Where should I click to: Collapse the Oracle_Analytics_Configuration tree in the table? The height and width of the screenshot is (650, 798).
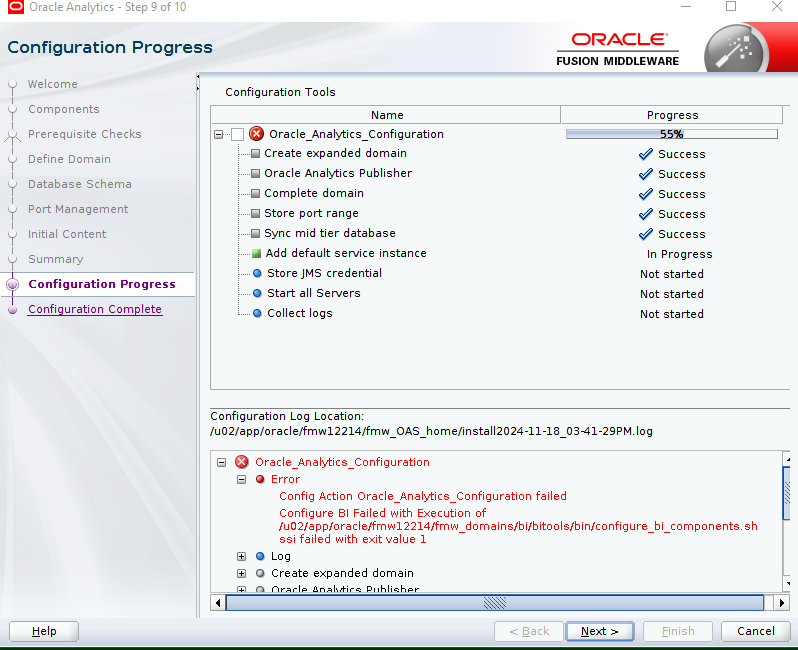coord(219,134)
